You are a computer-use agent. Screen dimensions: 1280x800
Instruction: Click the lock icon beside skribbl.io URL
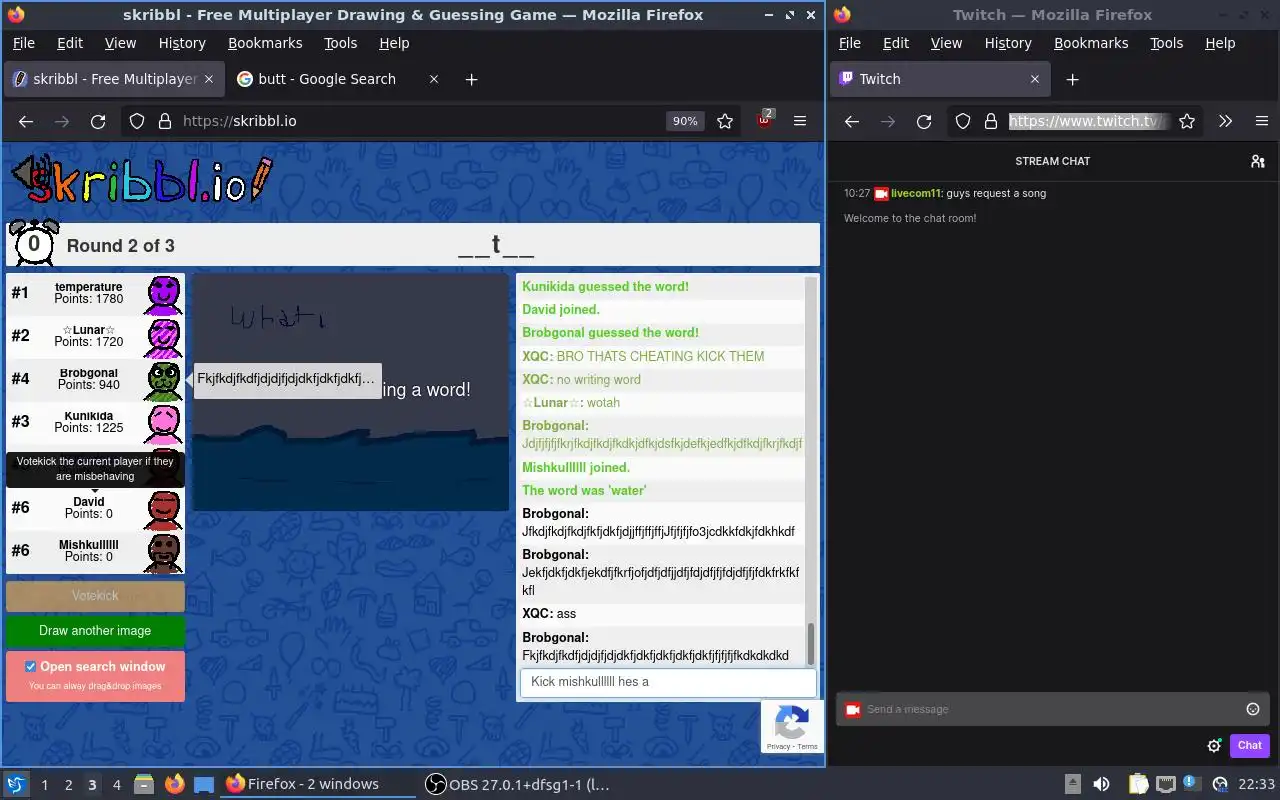(x=165, y=121)
